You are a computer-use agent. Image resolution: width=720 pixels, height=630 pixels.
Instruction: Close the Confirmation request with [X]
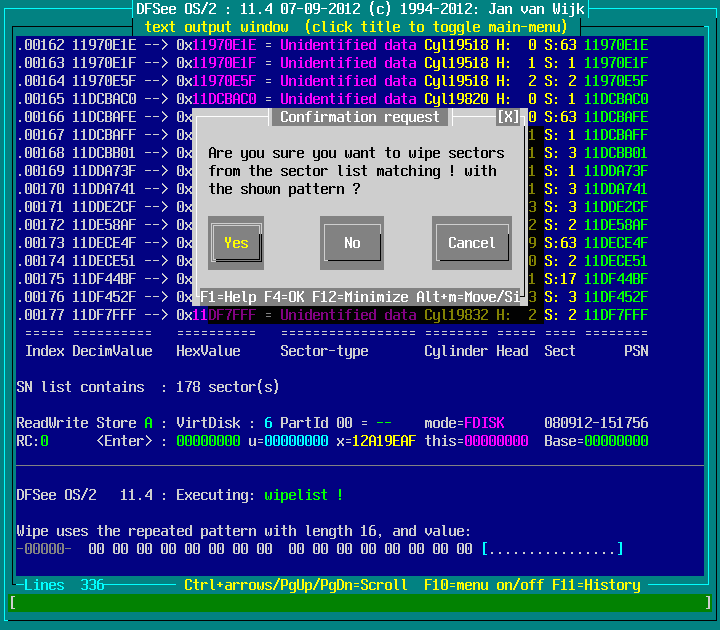(509, 117)
